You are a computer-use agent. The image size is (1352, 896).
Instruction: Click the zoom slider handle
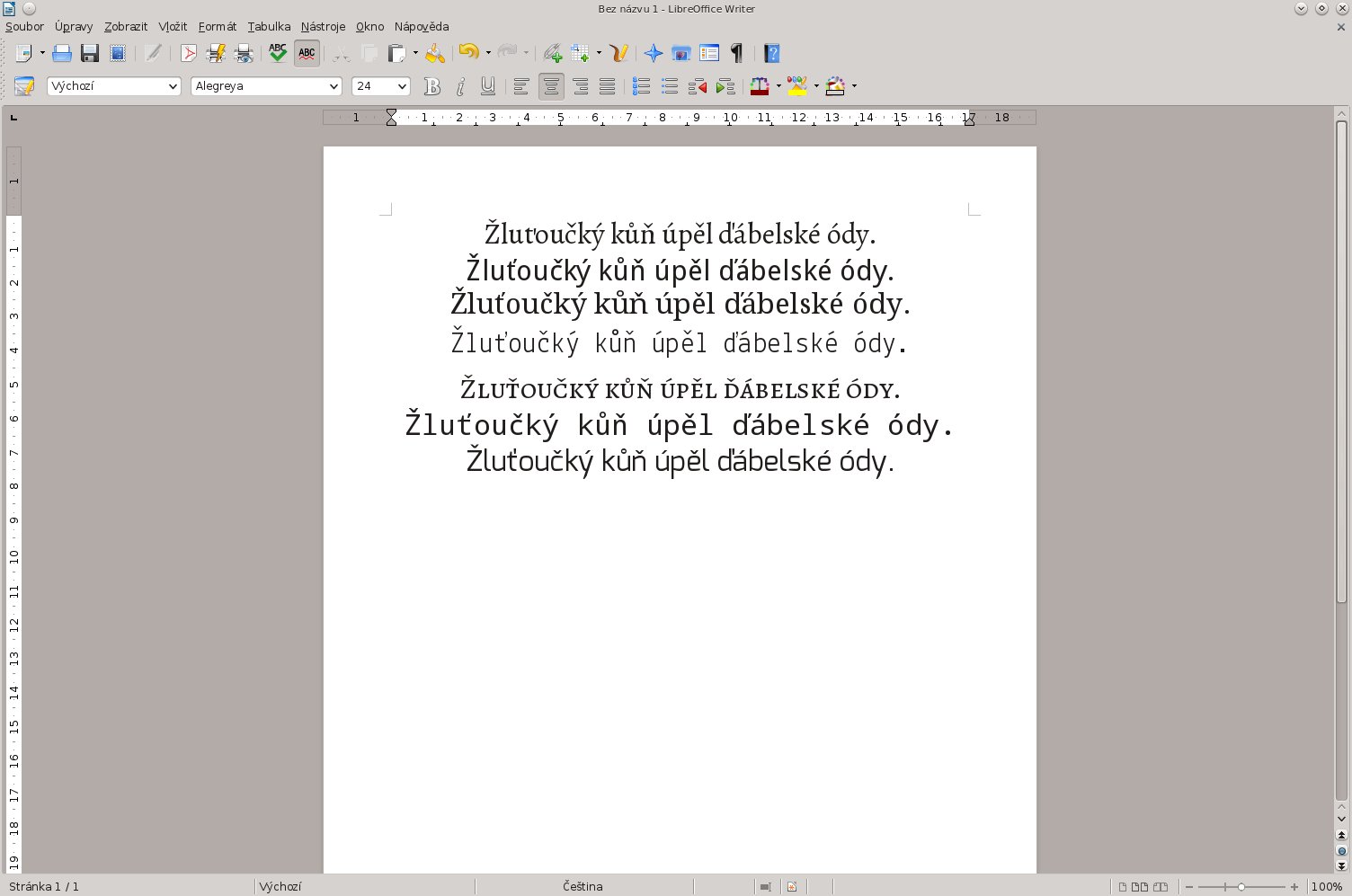pos(1241,887)
